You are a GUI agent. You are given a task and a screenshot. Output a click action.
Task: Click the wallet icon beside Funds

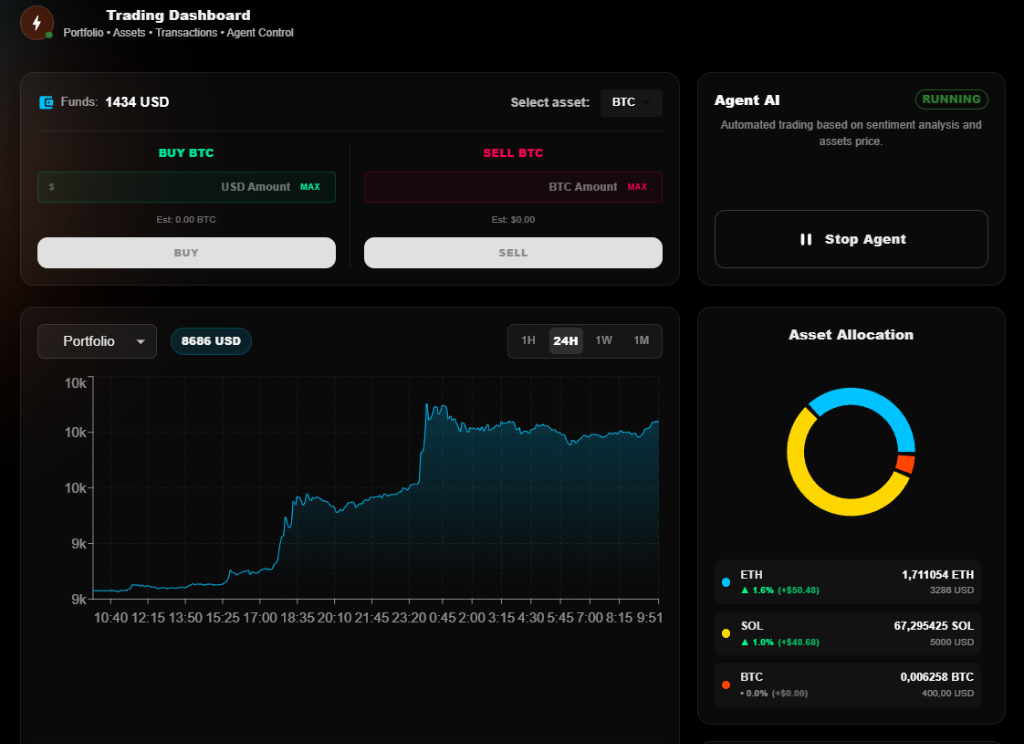[46, 103]
